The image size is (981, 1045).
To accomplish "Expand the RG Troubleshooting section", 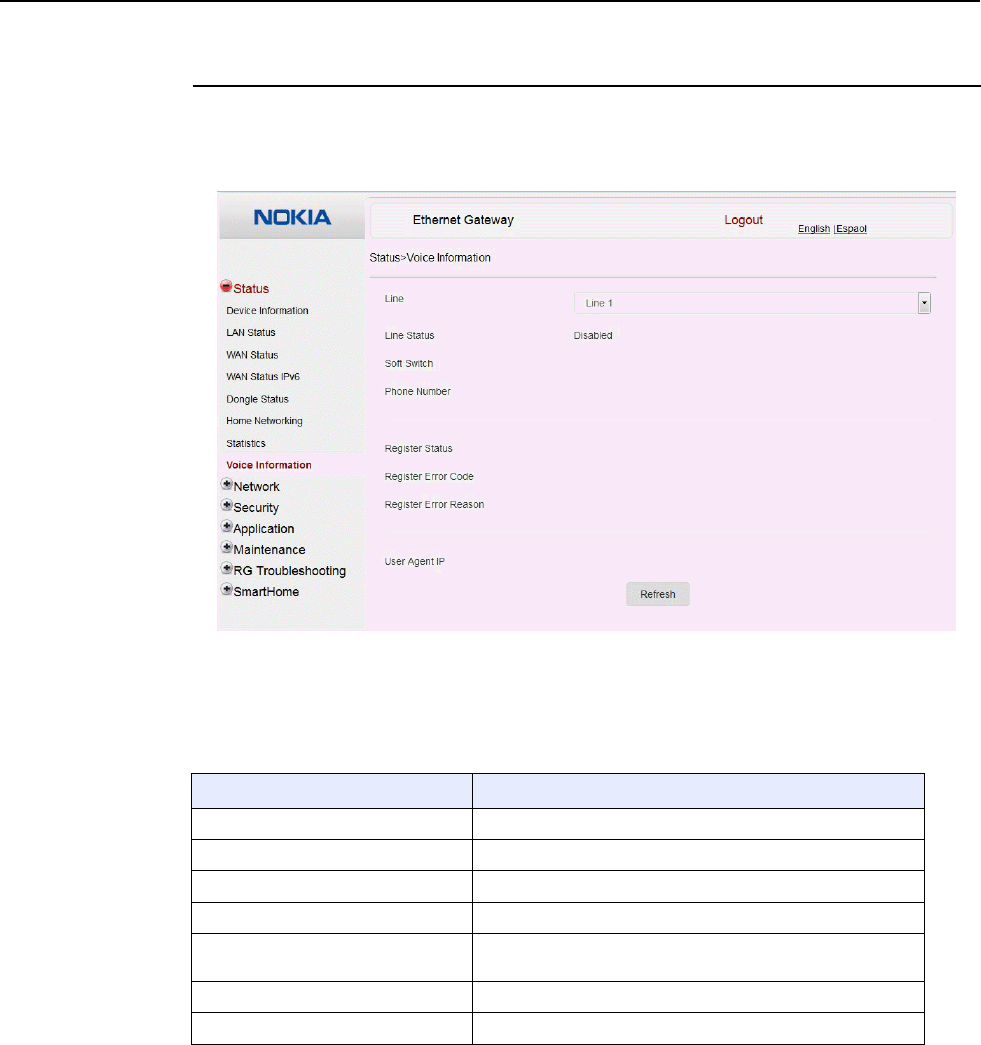I will [227, 568].
